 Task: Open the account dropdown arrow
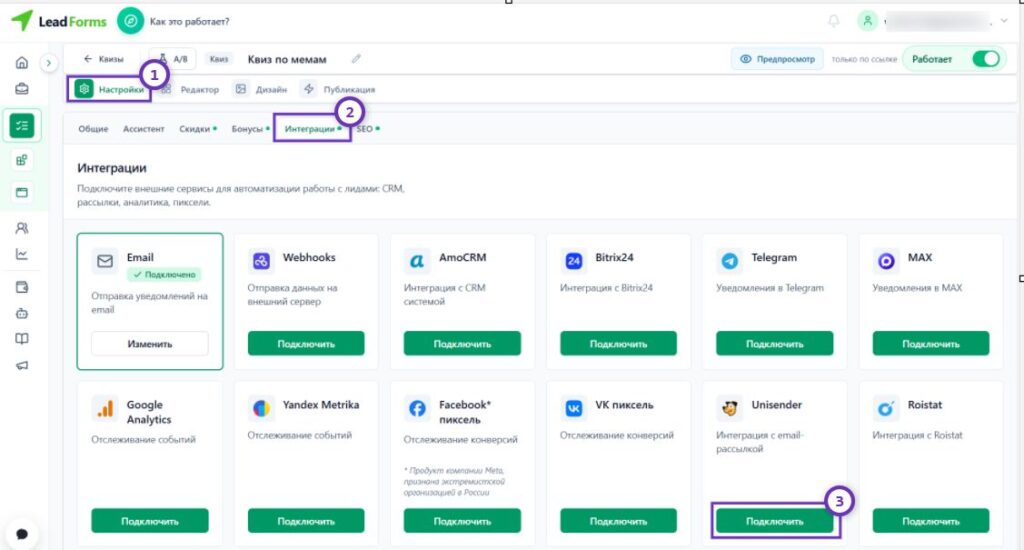[x=1004, y=21]
